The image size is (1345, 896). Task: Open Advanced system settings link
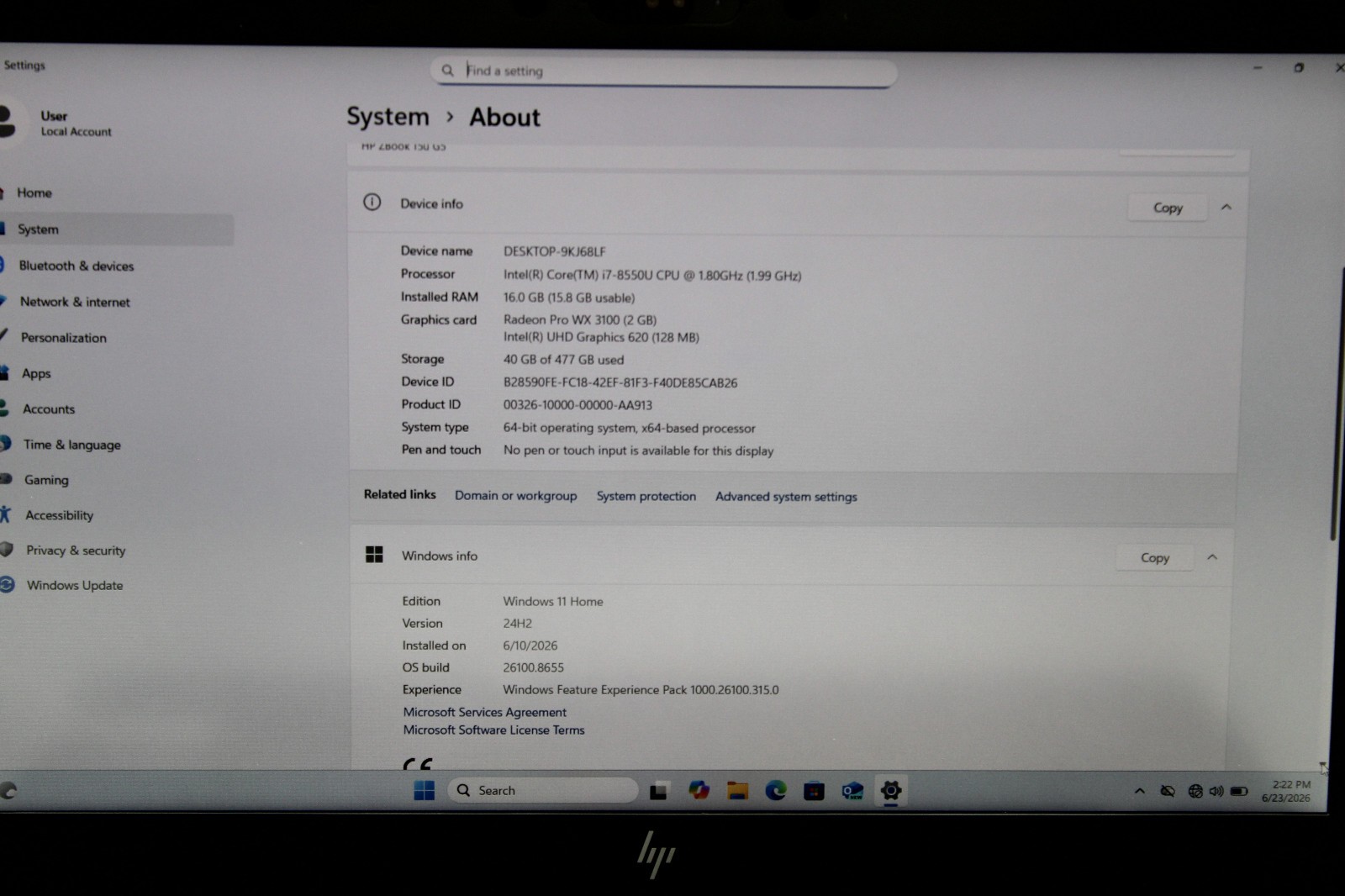click(x=786, y=497)
